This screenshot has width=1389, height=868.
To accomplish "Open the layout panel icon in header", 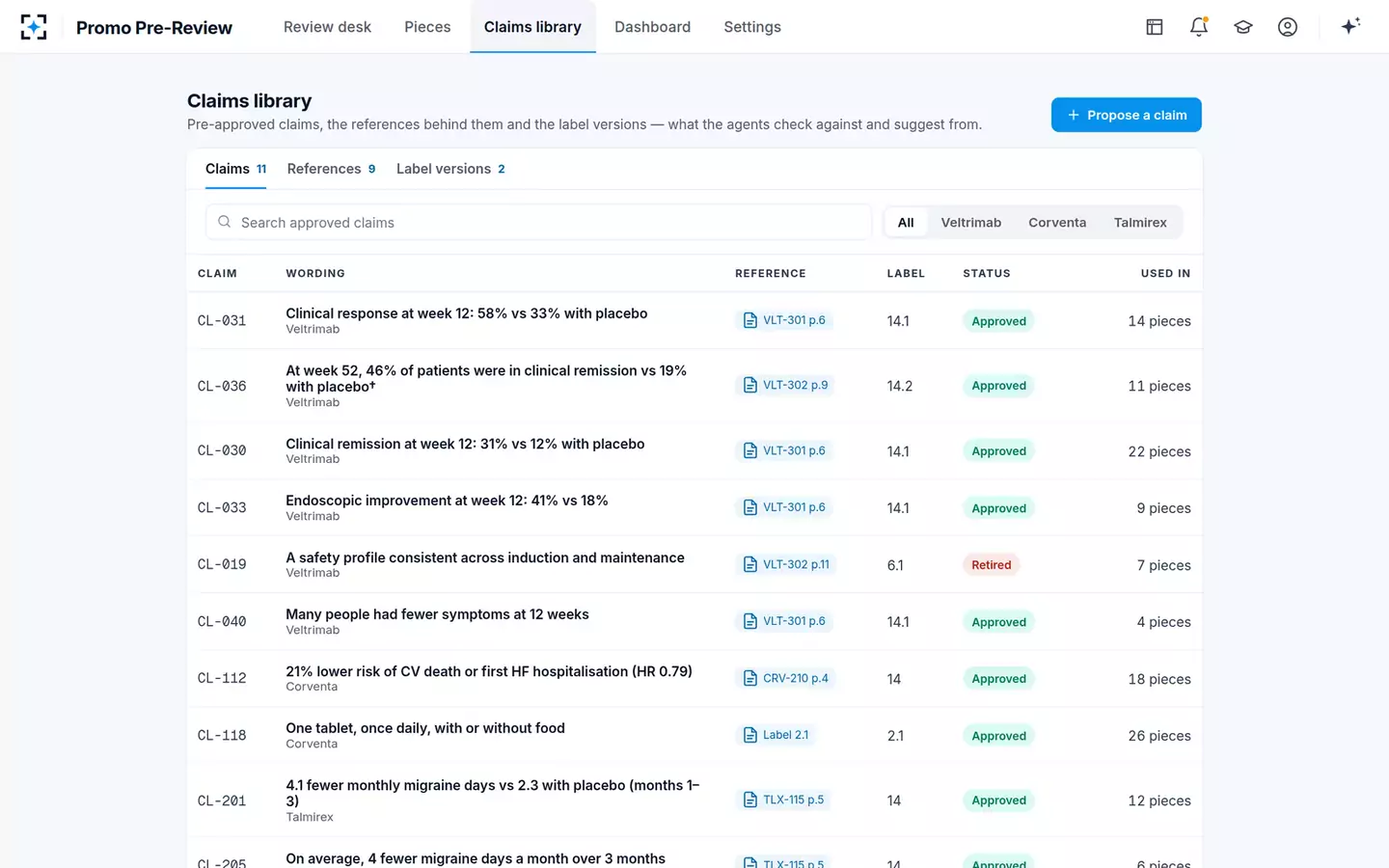I will point(1155,27).
